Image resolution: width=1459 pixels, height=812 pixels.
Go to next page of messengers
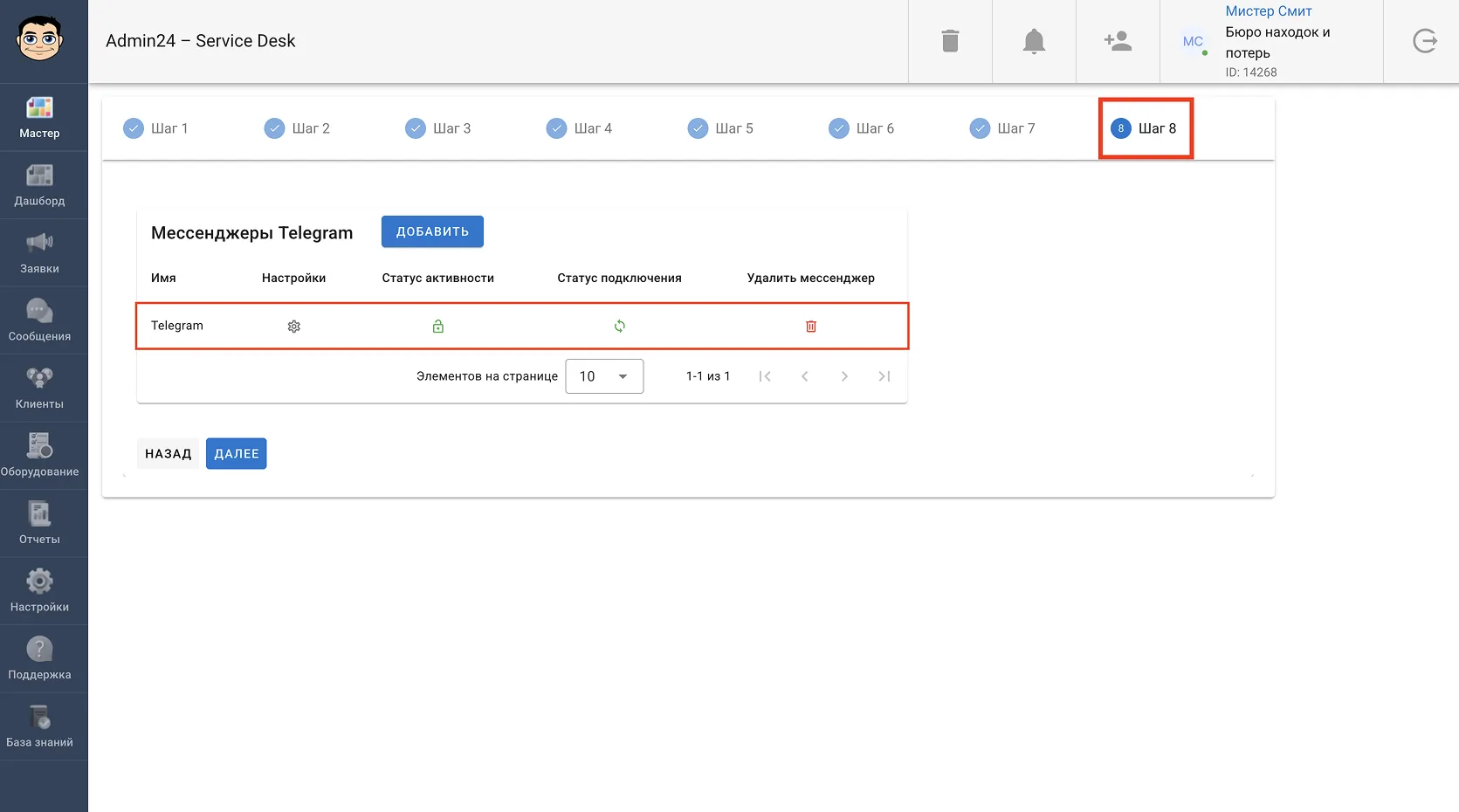coord(844,376)
